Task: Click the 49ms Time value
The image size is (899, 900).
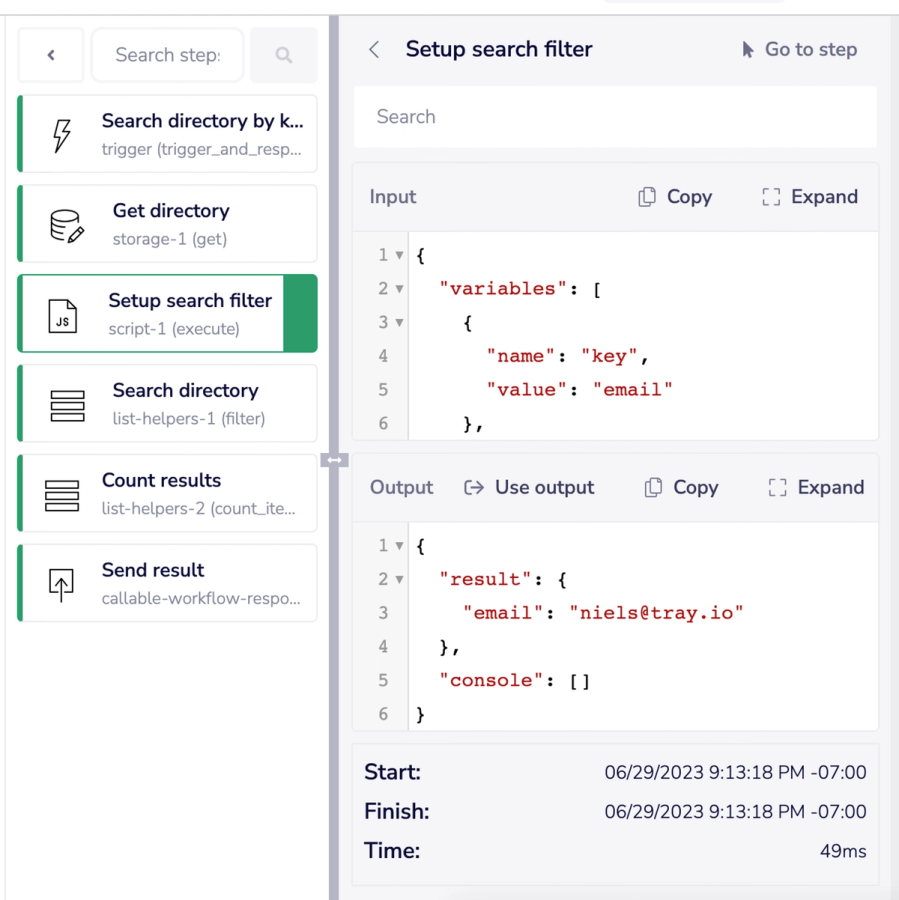Action: [843, 851]
